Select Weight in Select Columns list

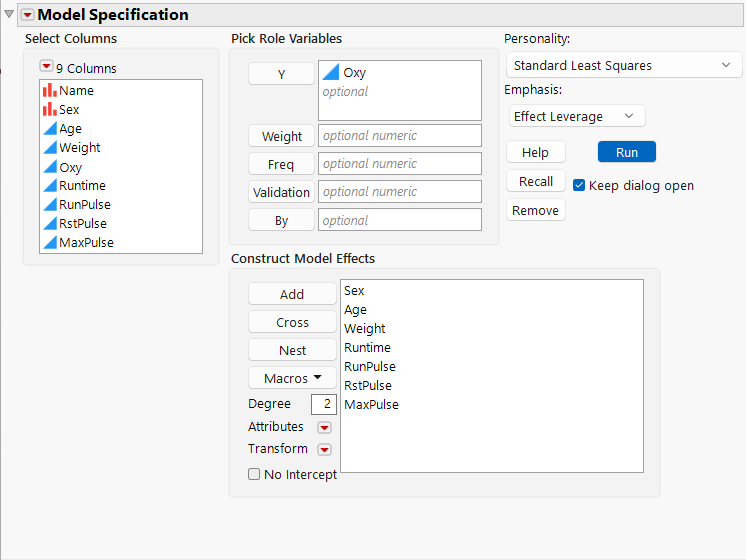(x=121, y=147)
